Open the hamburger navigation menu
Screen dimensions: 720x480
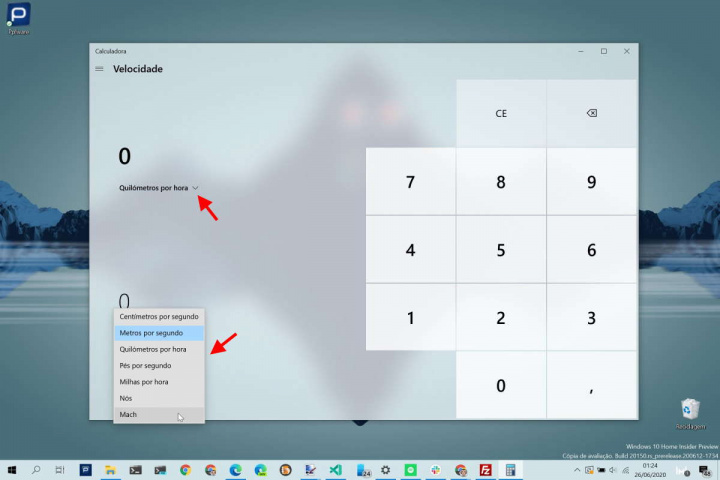coord(99,69)
